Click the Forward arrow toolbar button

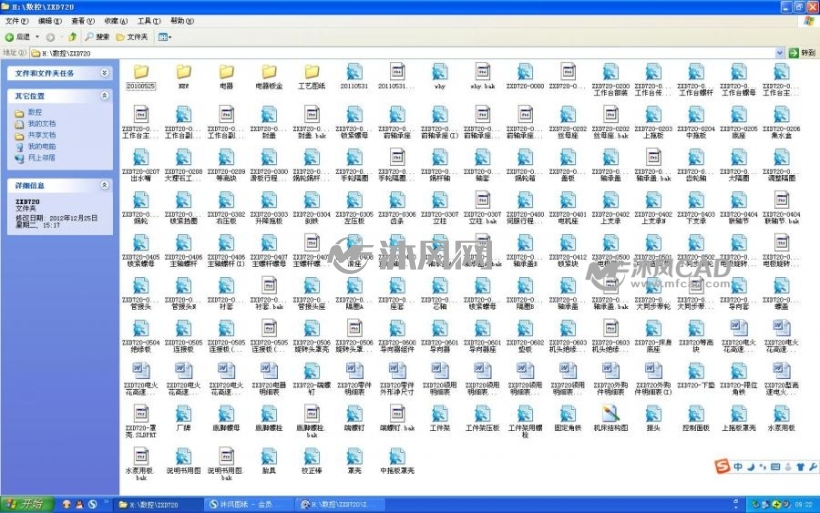click(x=50, y=37)
